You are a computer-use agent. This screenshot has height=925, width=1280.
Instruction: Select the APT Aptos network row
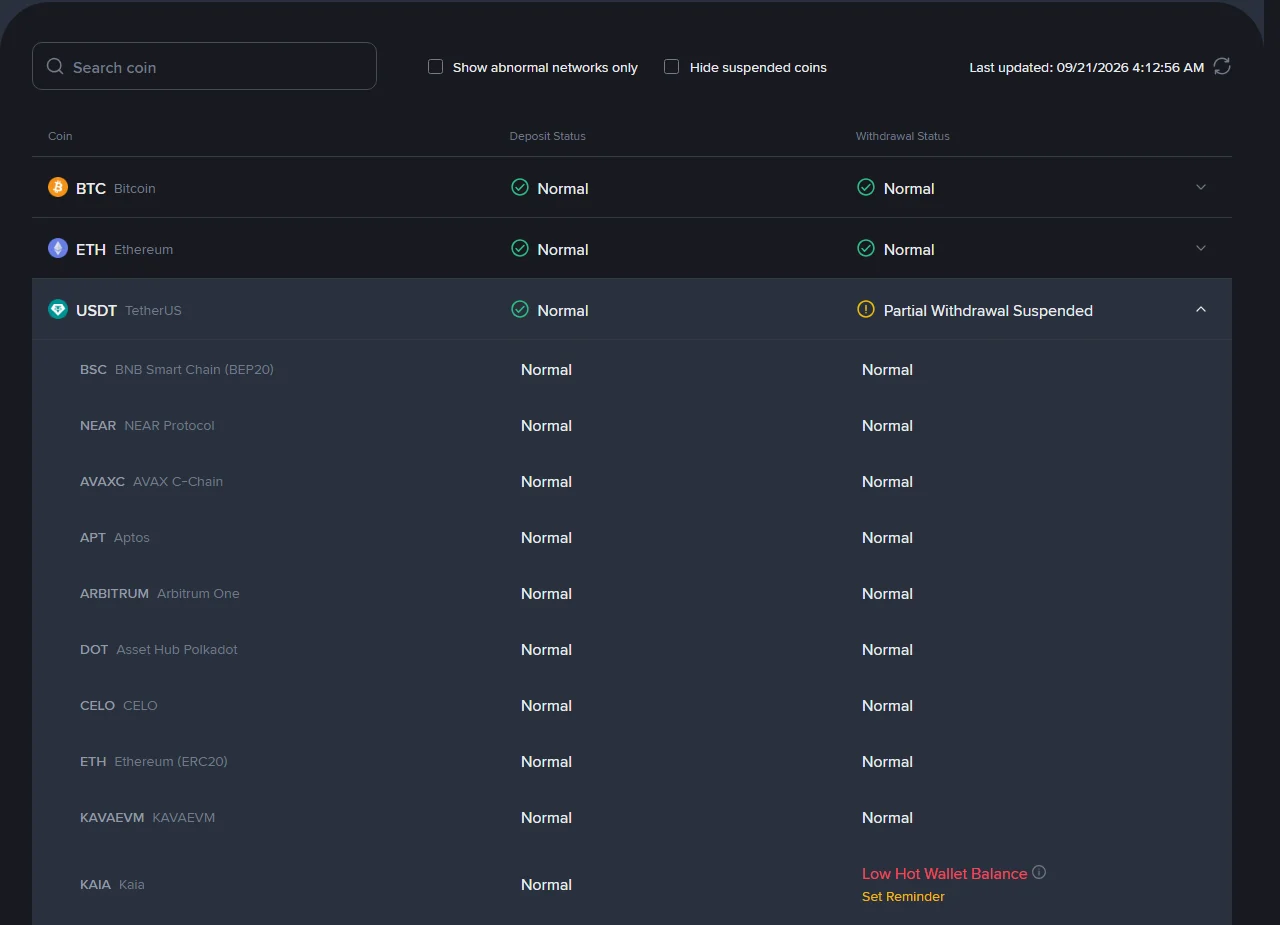click(x=632, y=538)
